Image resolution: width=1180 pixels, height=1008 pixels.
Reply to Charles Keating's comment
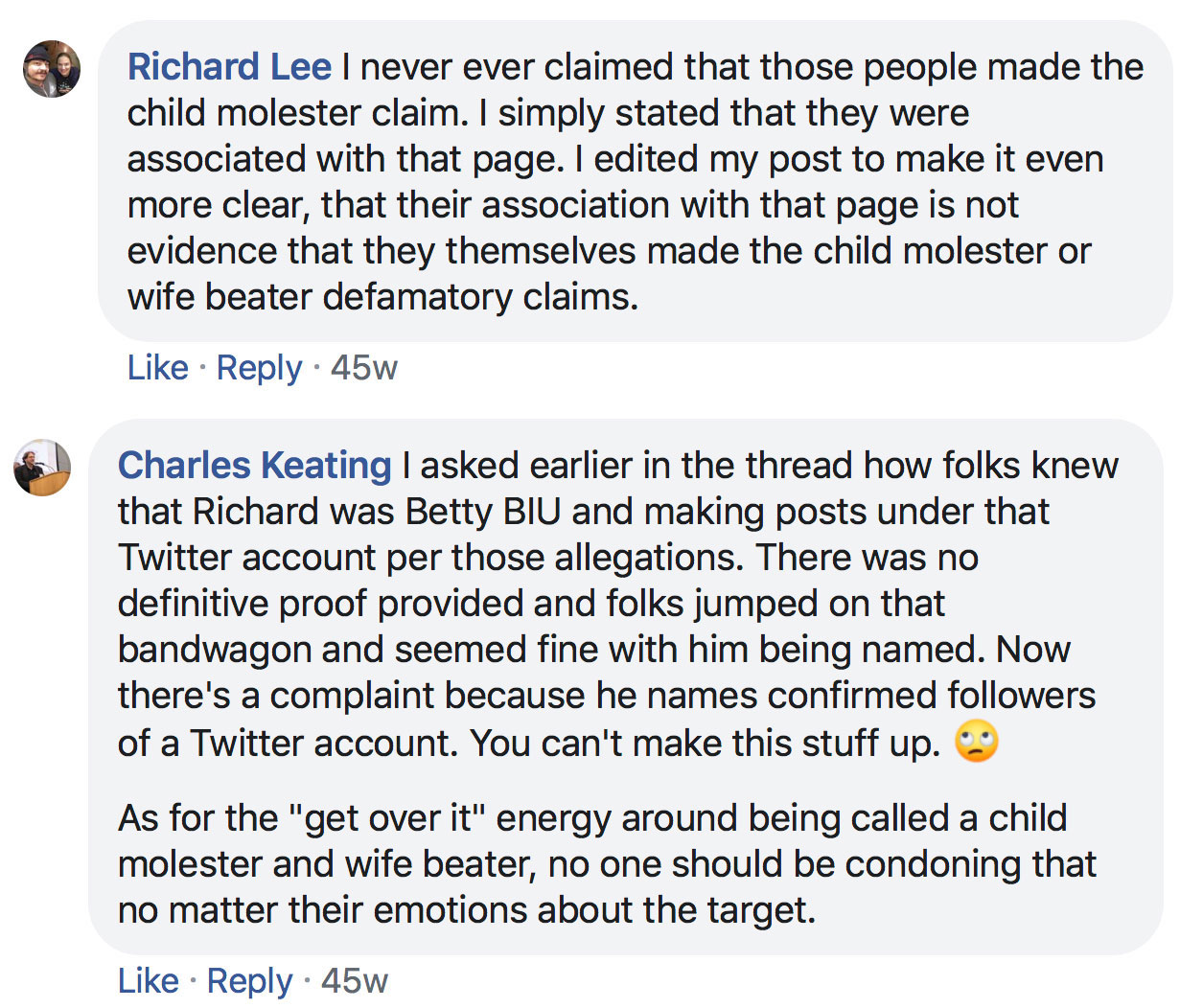[x=250, y=982]
